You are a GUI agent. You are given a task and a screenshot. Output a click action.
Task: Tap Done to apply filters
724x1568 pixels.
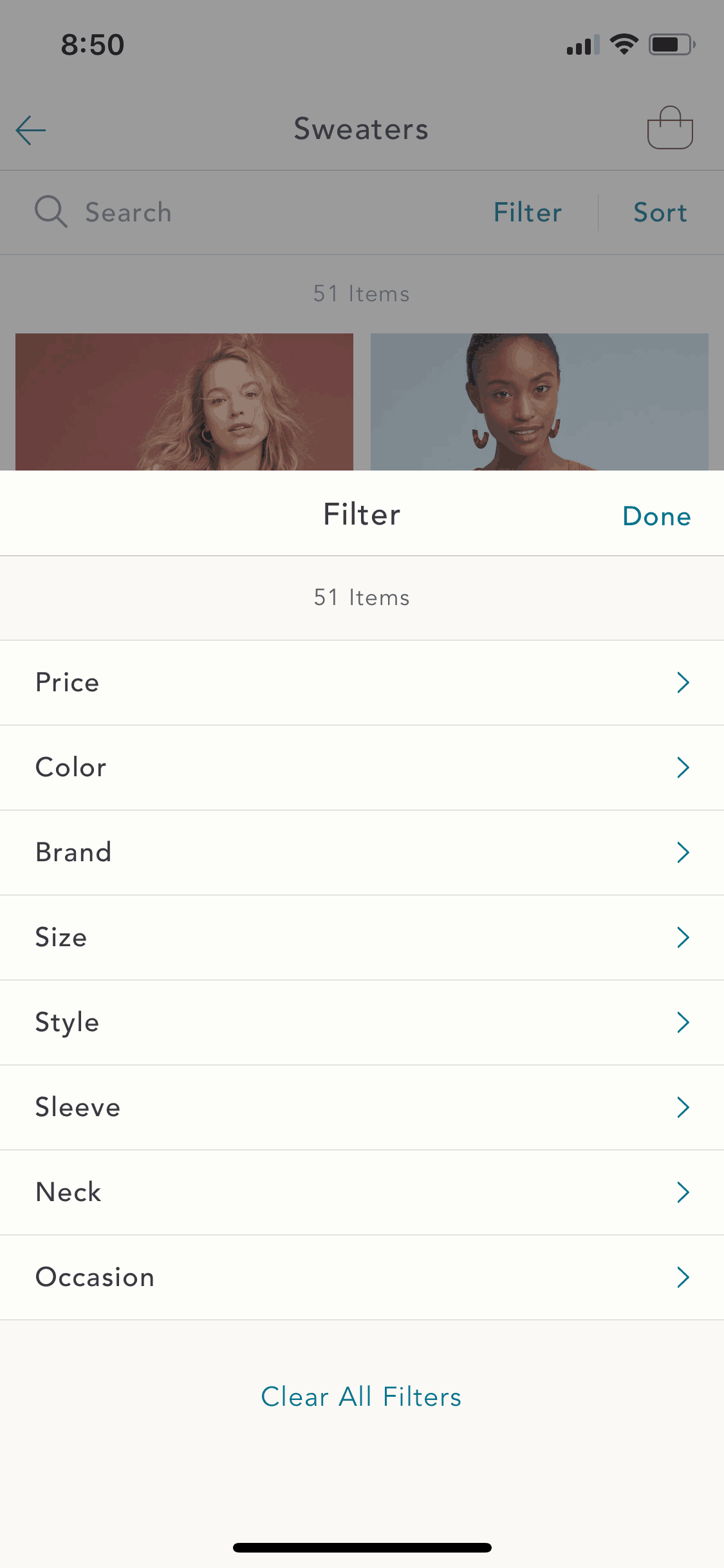(656, 515)
